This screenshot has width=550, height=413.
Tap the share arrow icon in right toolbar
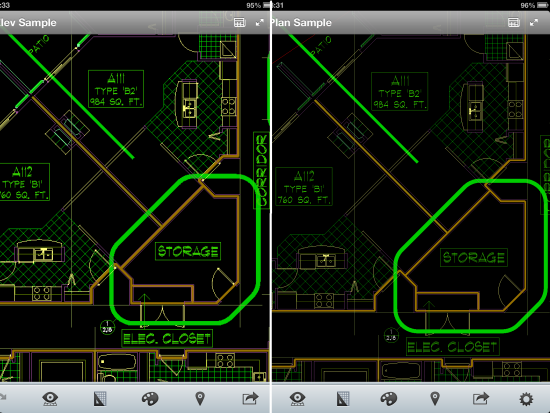pyautogui.click(x=481, y=399)
